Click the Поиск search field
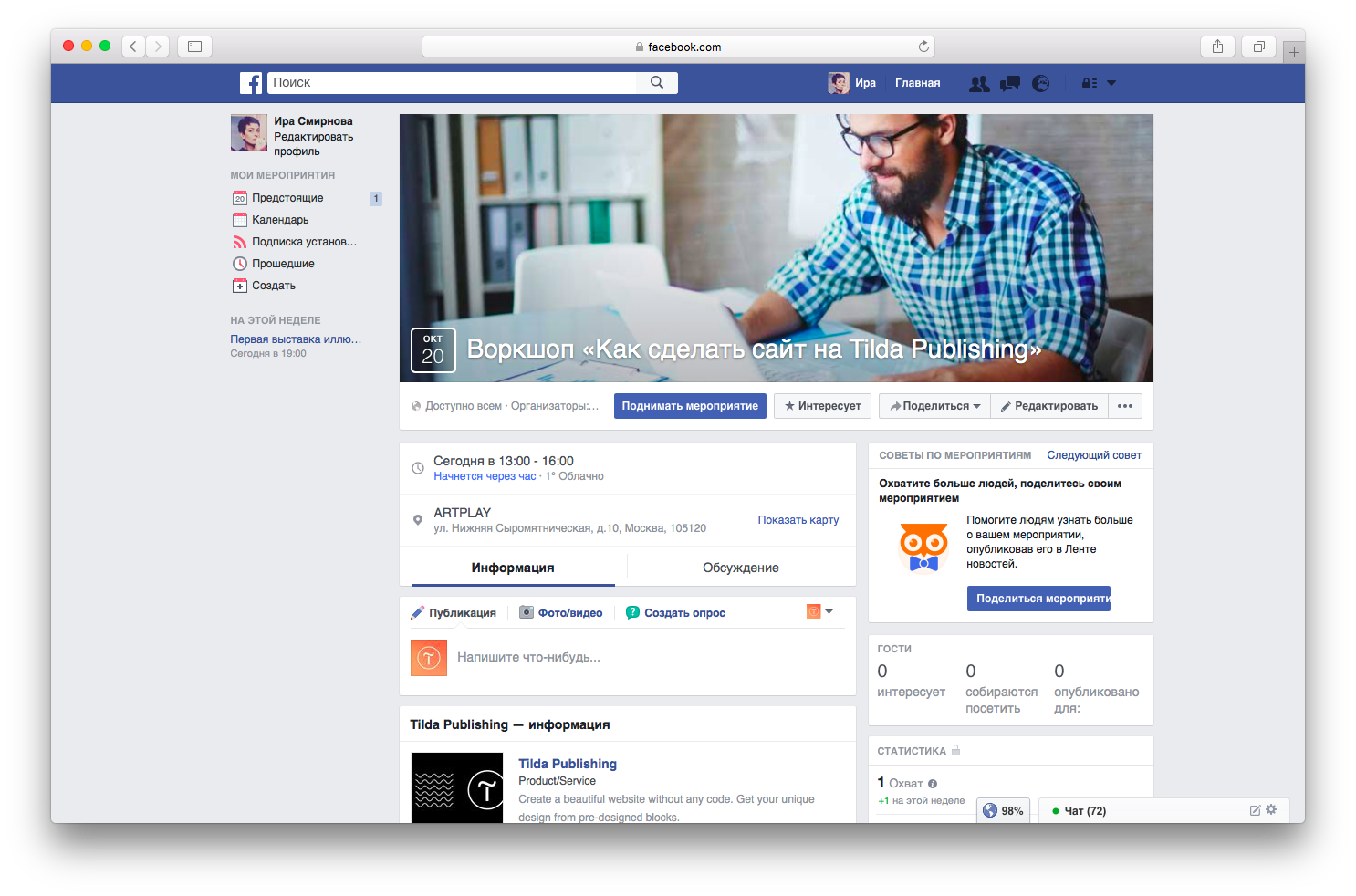The height and width of the screenshot is (896, 1356). (x=453, y=83)
